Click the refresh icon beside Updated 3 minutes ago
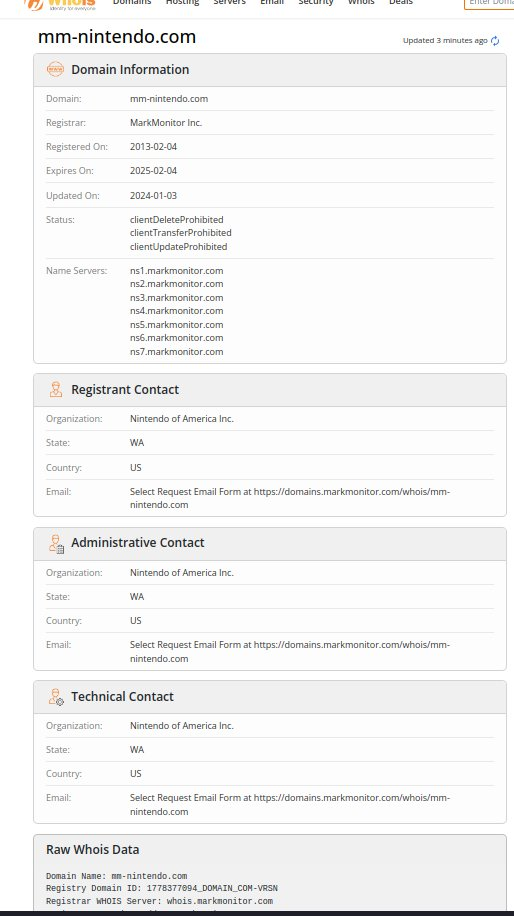Image resolution: width=514 pixels, height=916 pixels. (495, 41)
